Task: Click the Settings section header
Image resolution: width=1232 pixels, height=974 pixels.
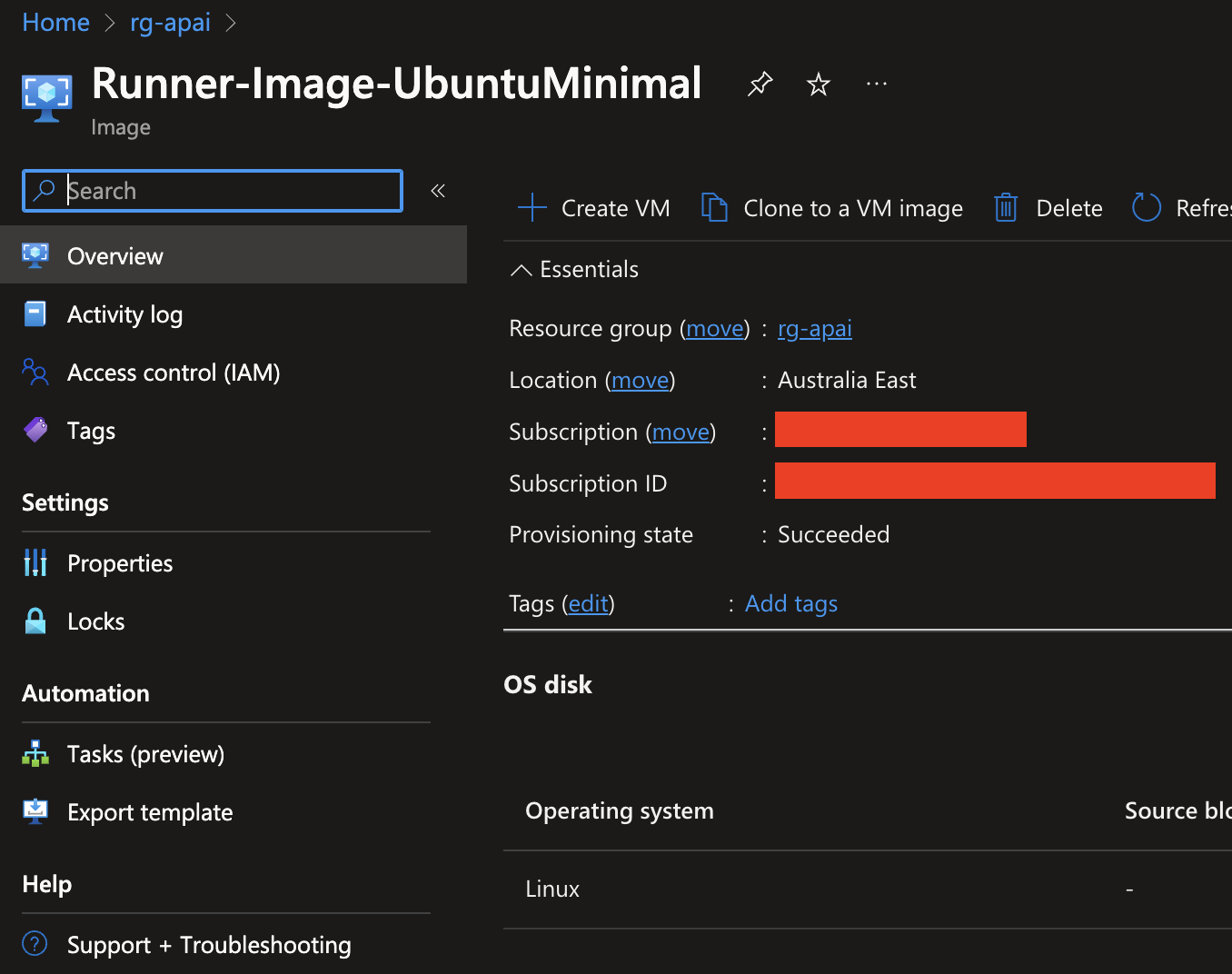Action: point(65,502)
